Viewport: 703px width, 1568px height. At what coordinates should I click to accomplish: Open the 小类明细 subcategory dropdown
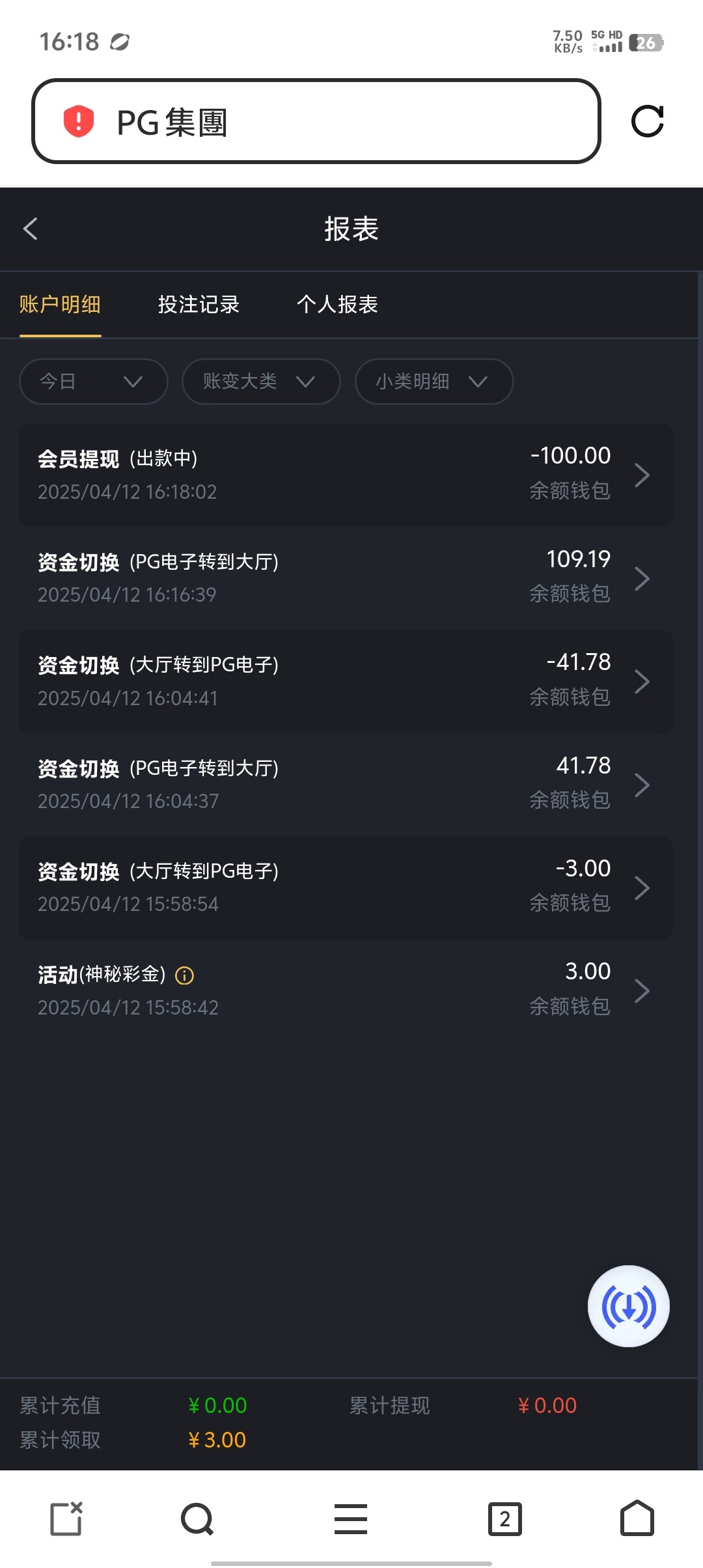[434, 382]
